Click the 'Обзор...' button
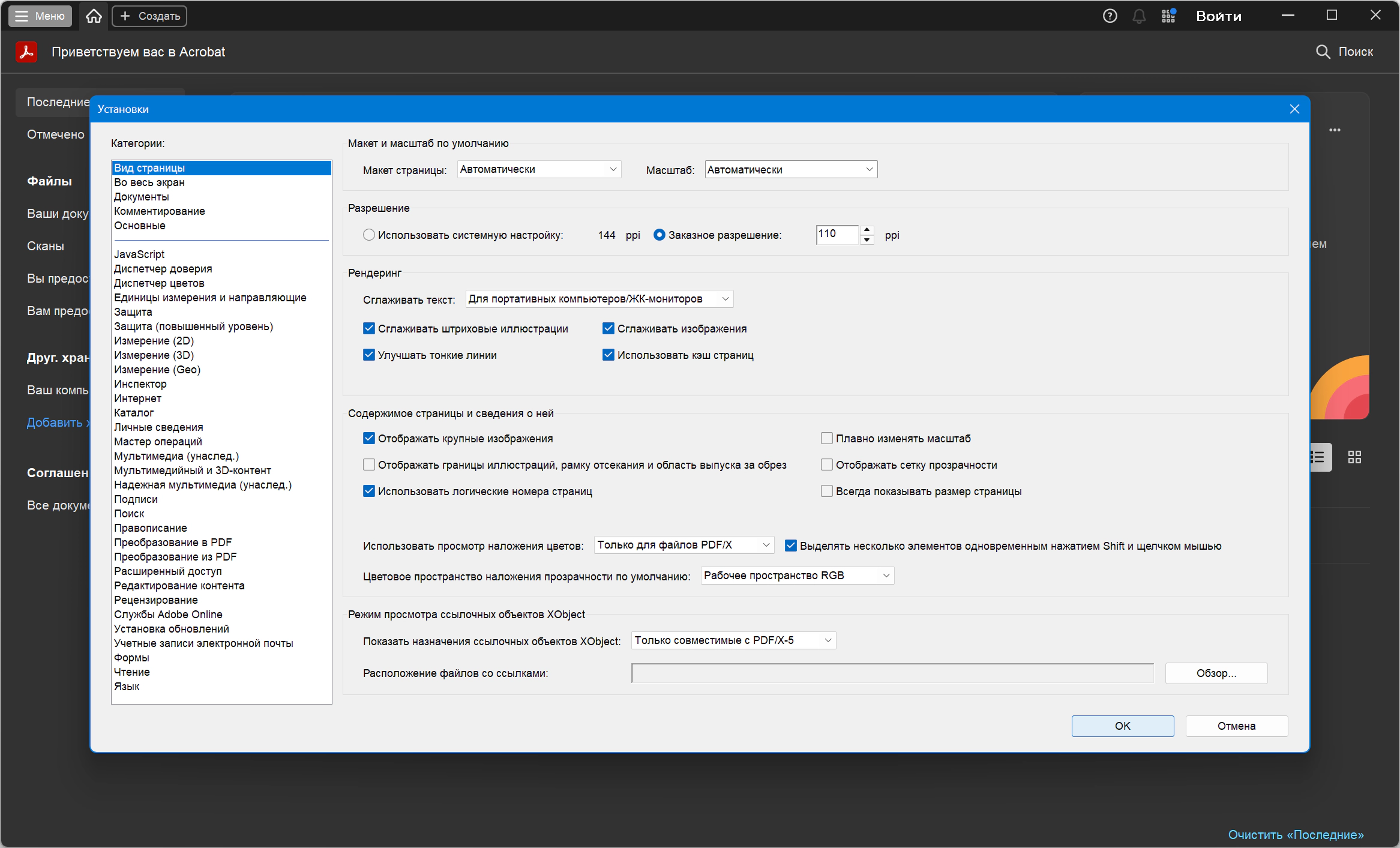Image resolution: width=1400 pixels, height=848 pixels. [x=1216, y=673]
